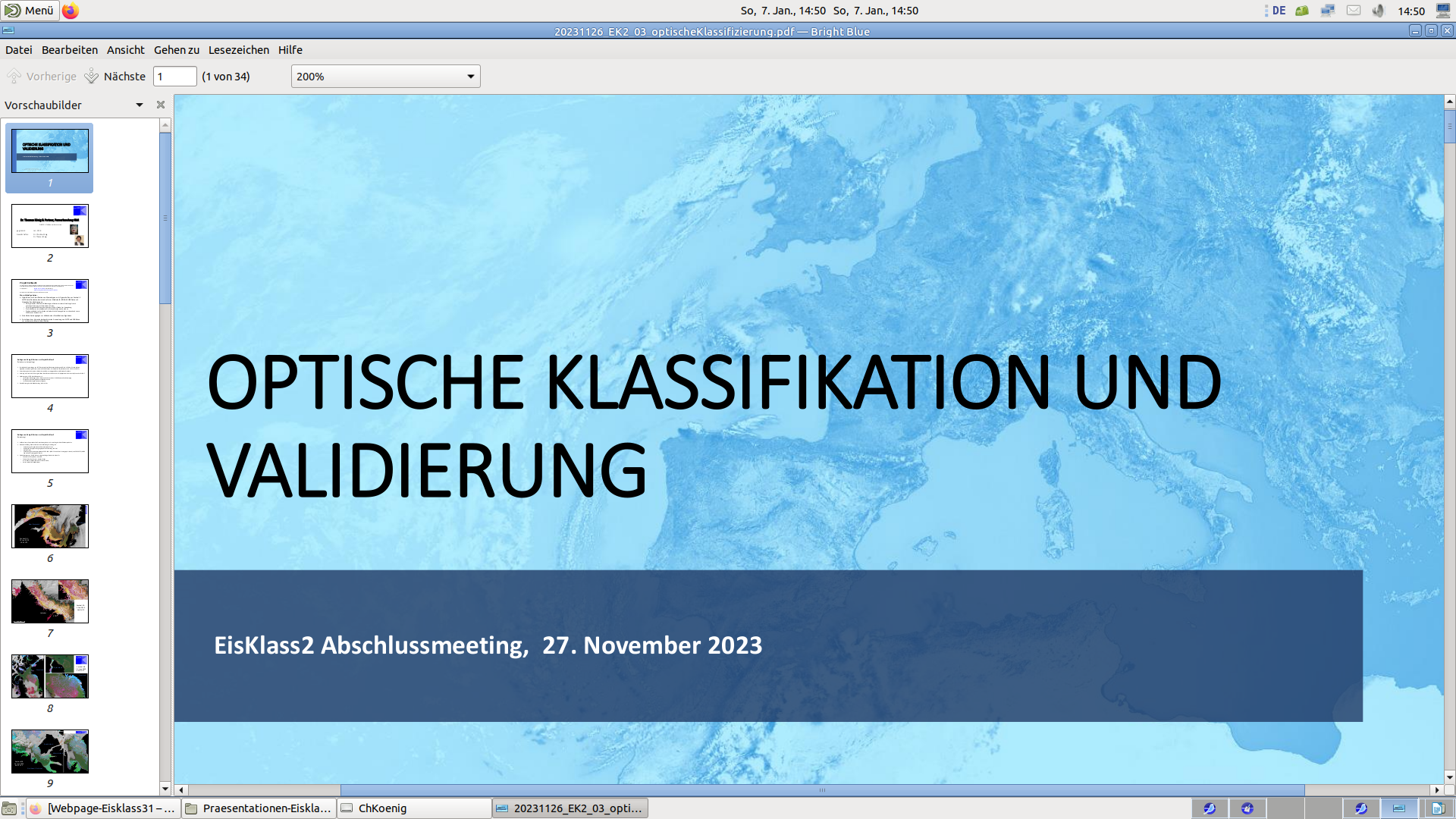This screenshot has width=1456, height=819.
Task: Click the speaker volume icon in the tray
Action: pyautogui.click(x=1379, y=11)
